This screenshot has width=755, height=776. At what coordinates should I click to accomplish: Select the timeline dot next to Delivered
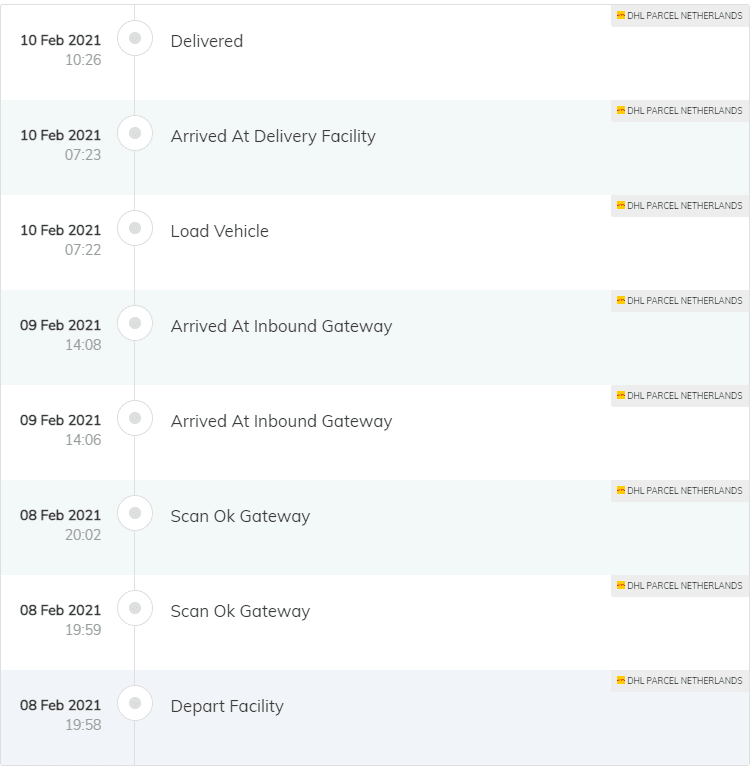click(135, 38)
